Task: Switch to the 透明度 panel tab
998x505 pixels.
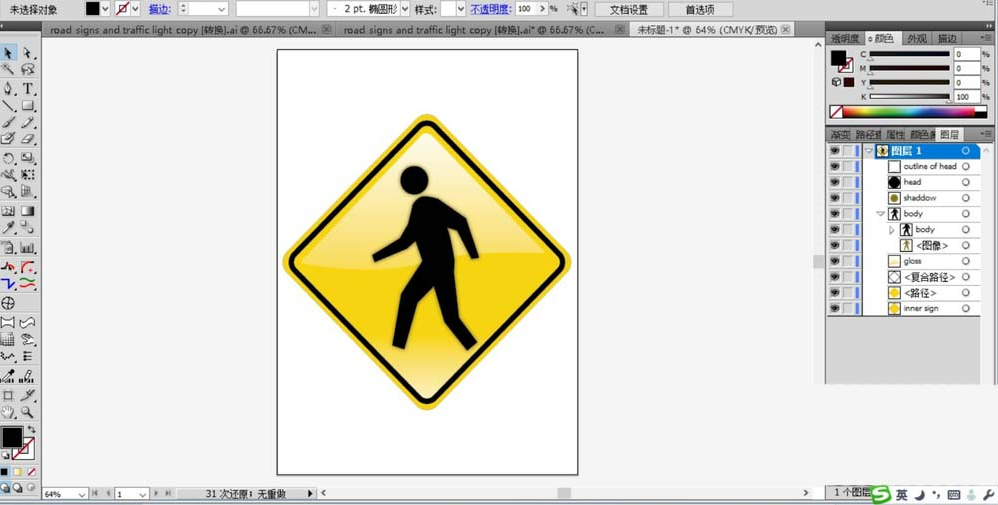Action: tap(845, 39)
